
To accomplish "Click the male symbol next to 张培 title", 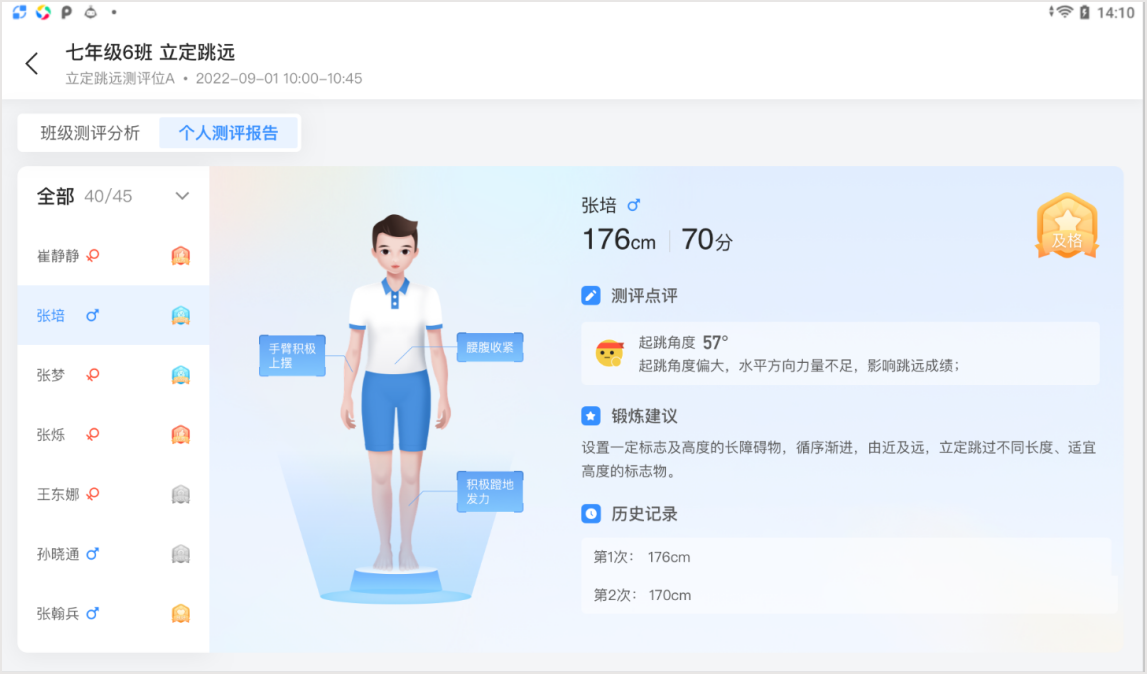I will (633, 206).
